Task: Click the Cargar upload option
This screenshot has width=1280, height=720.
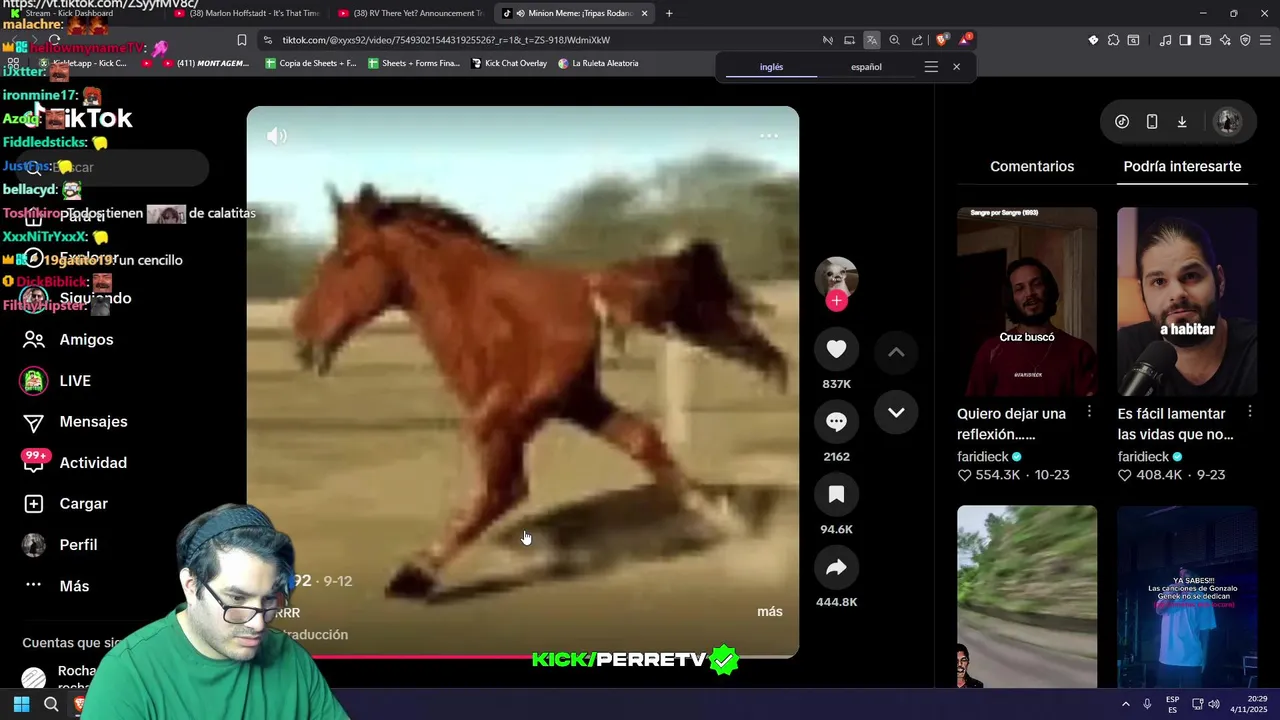Action: tap(83, 503)
